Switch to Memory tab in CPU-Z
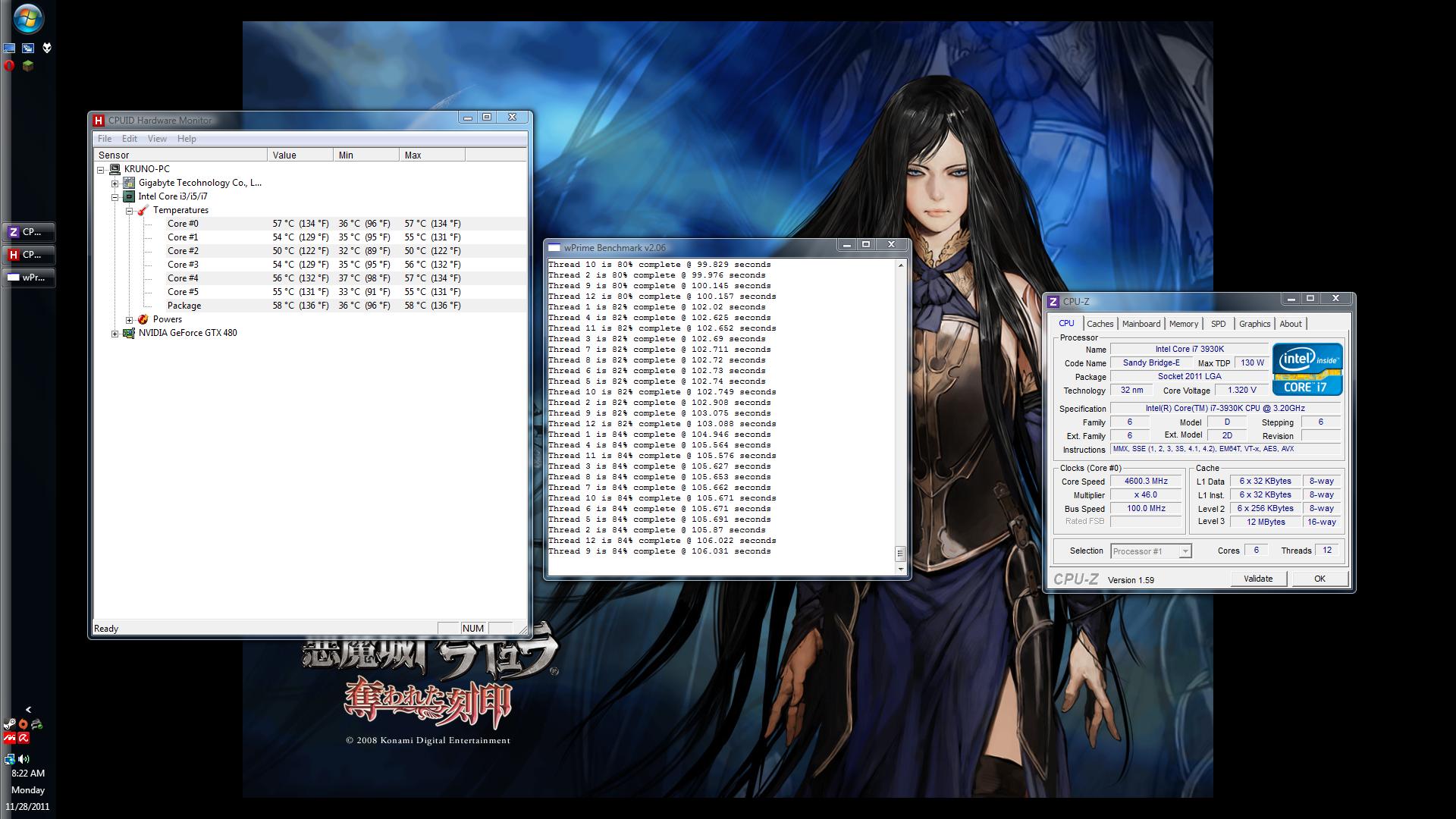The width and height of the screenshot is (1456, 819). point(1183,324)
